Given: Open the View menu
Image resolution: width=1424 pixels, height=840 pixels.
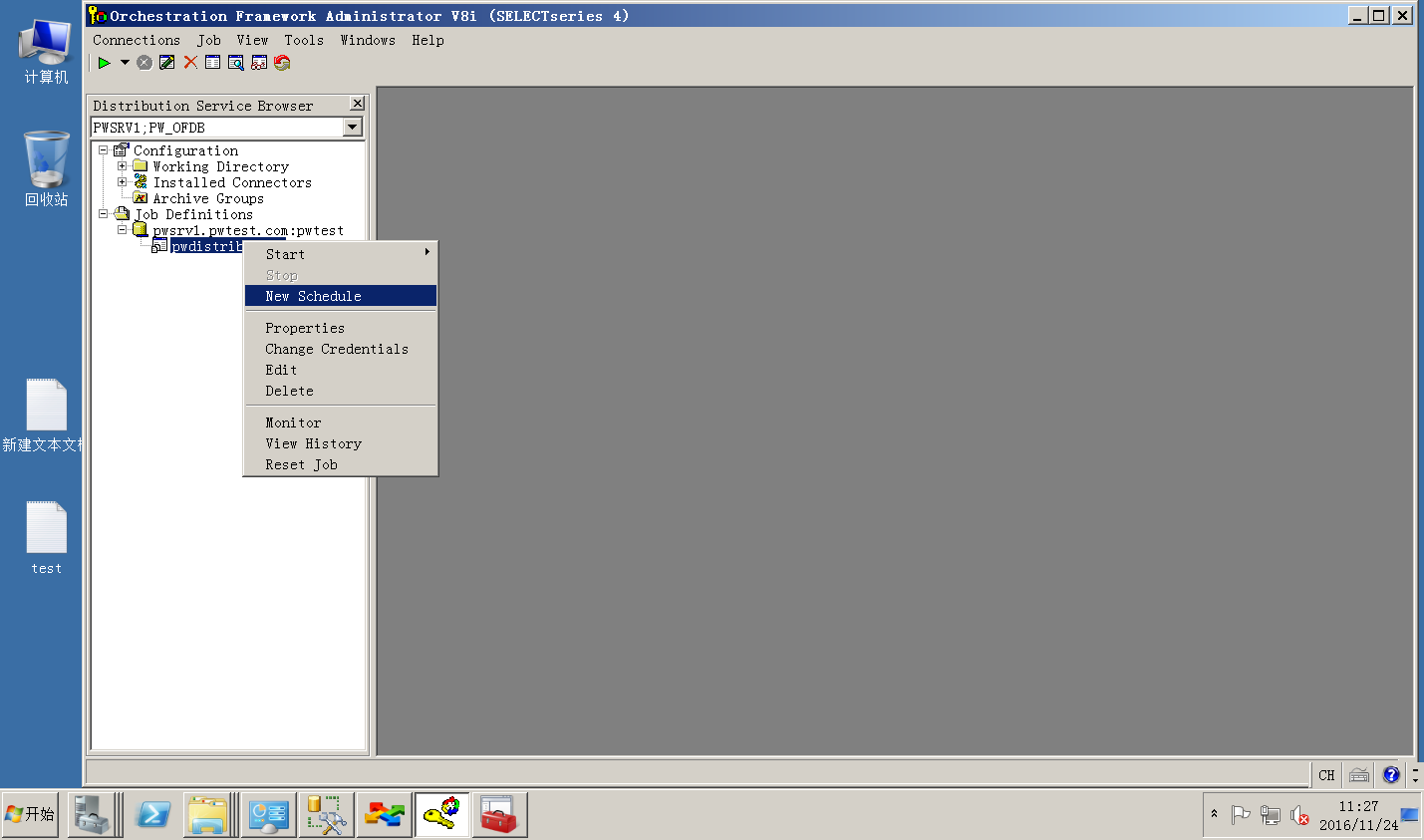Looking at the screenshot, I should pyautogui.click(x=252, y=40).
